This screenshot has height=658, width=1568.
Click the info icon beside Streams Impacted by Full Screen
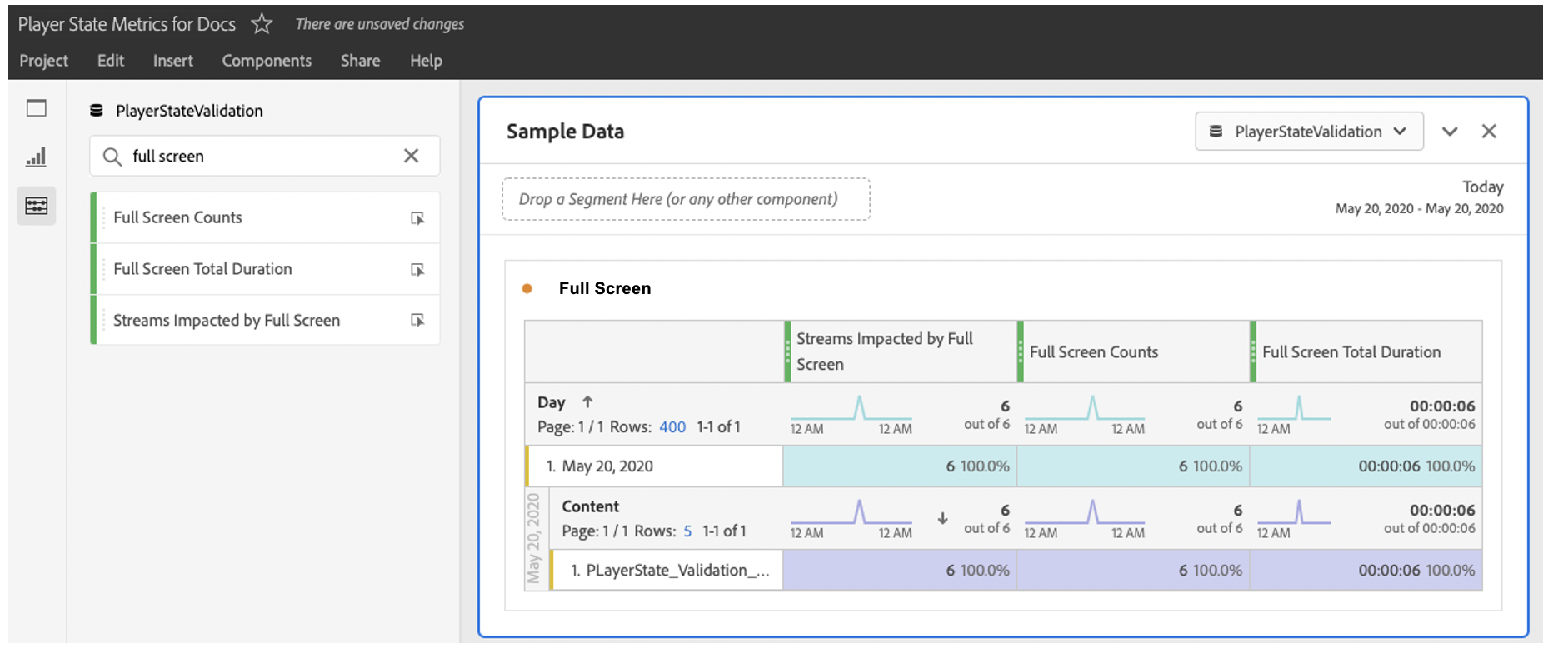417,321
